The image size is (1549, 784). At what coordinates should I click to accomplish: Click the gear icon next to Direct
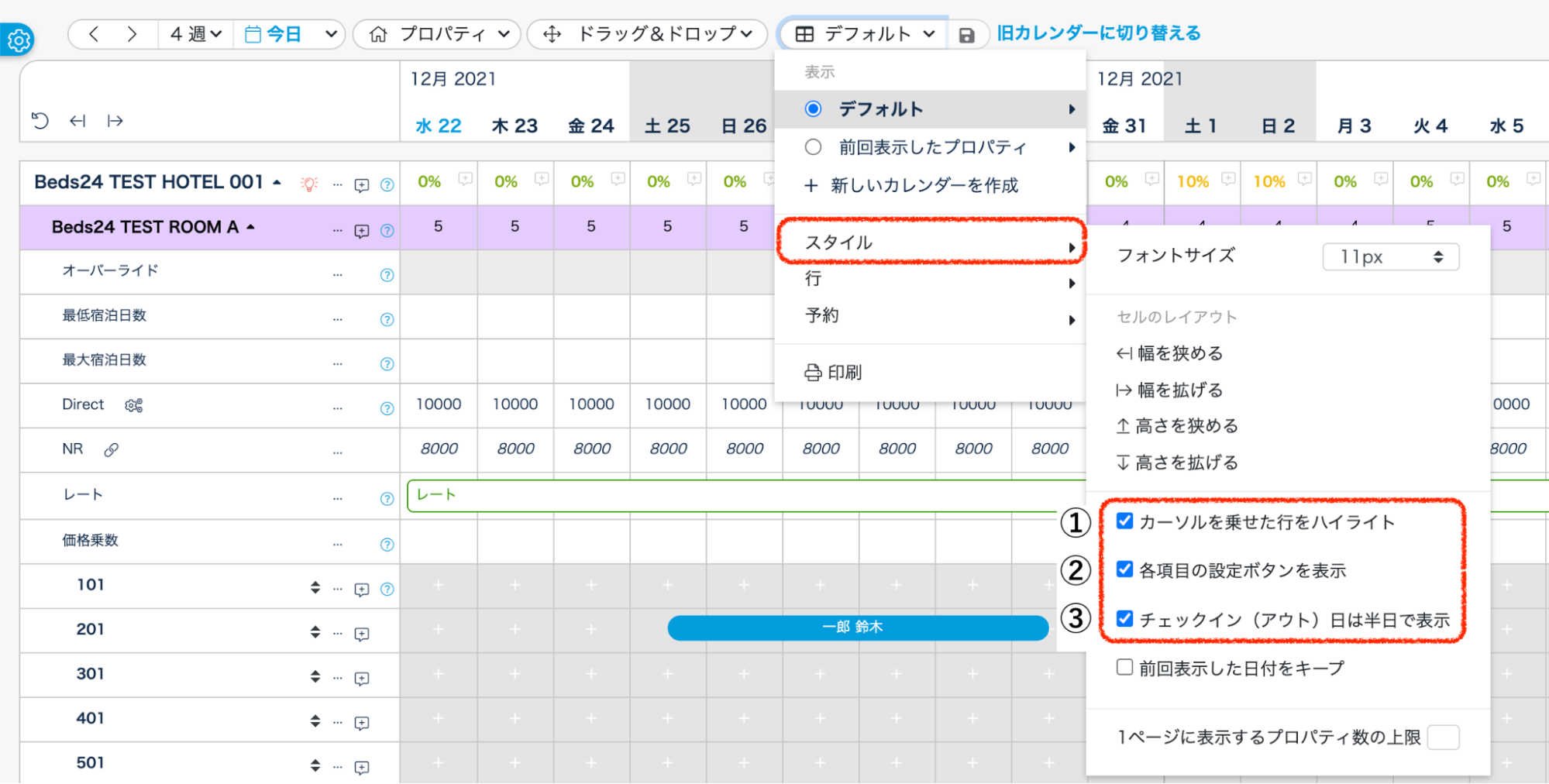[133, 405]
